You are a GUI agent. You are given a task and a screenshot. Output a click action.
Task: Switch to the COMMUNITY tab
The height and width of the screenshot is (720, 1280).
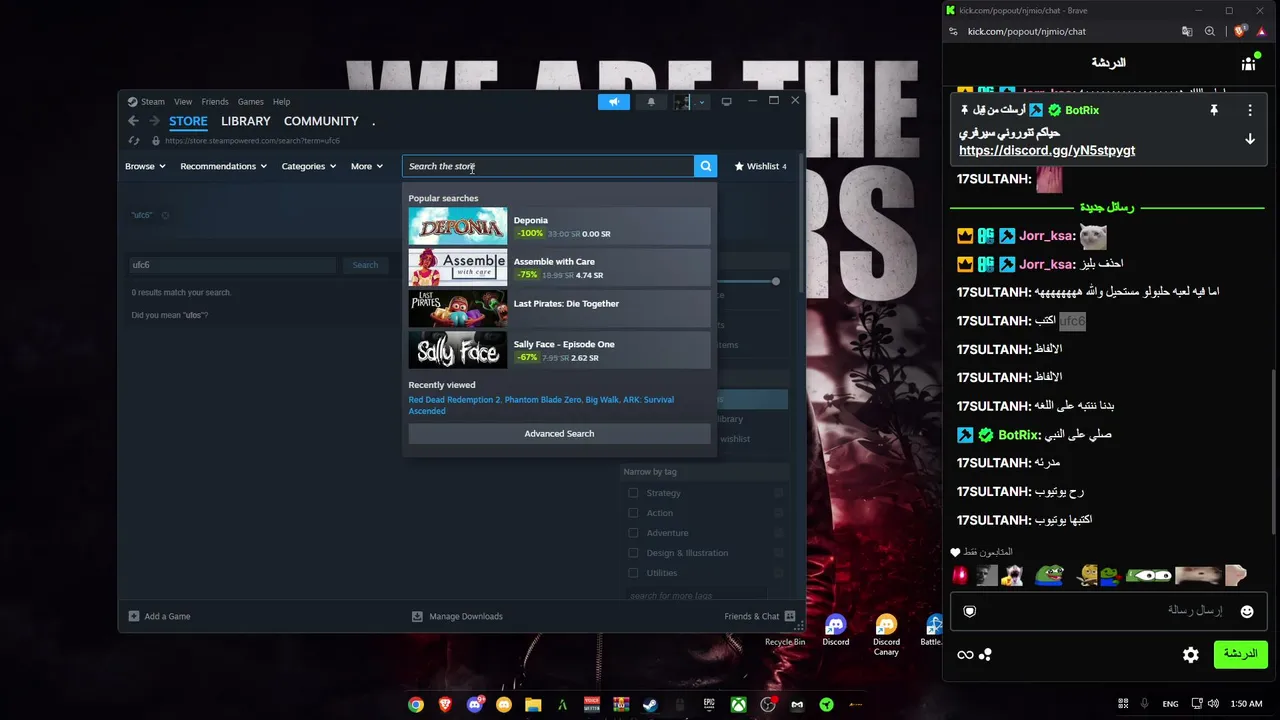(321, 121)
